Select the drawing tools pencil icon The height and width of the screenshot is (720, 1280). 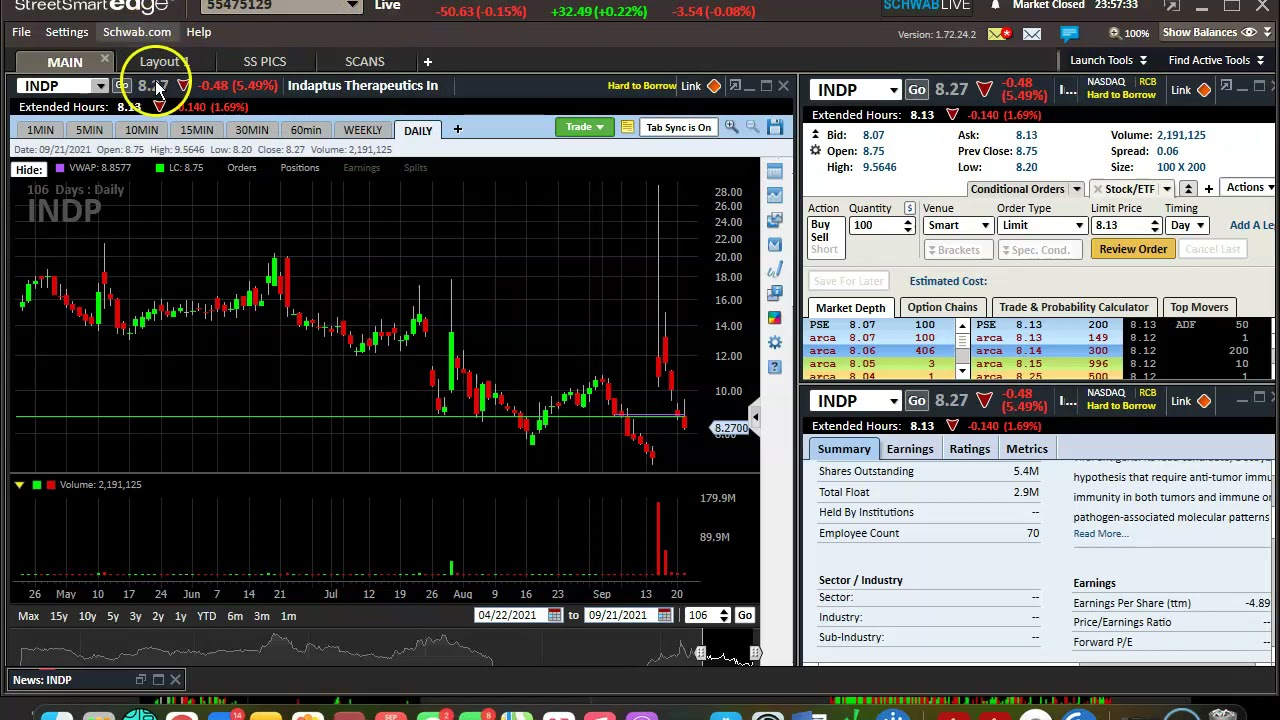tap(775, 268)
